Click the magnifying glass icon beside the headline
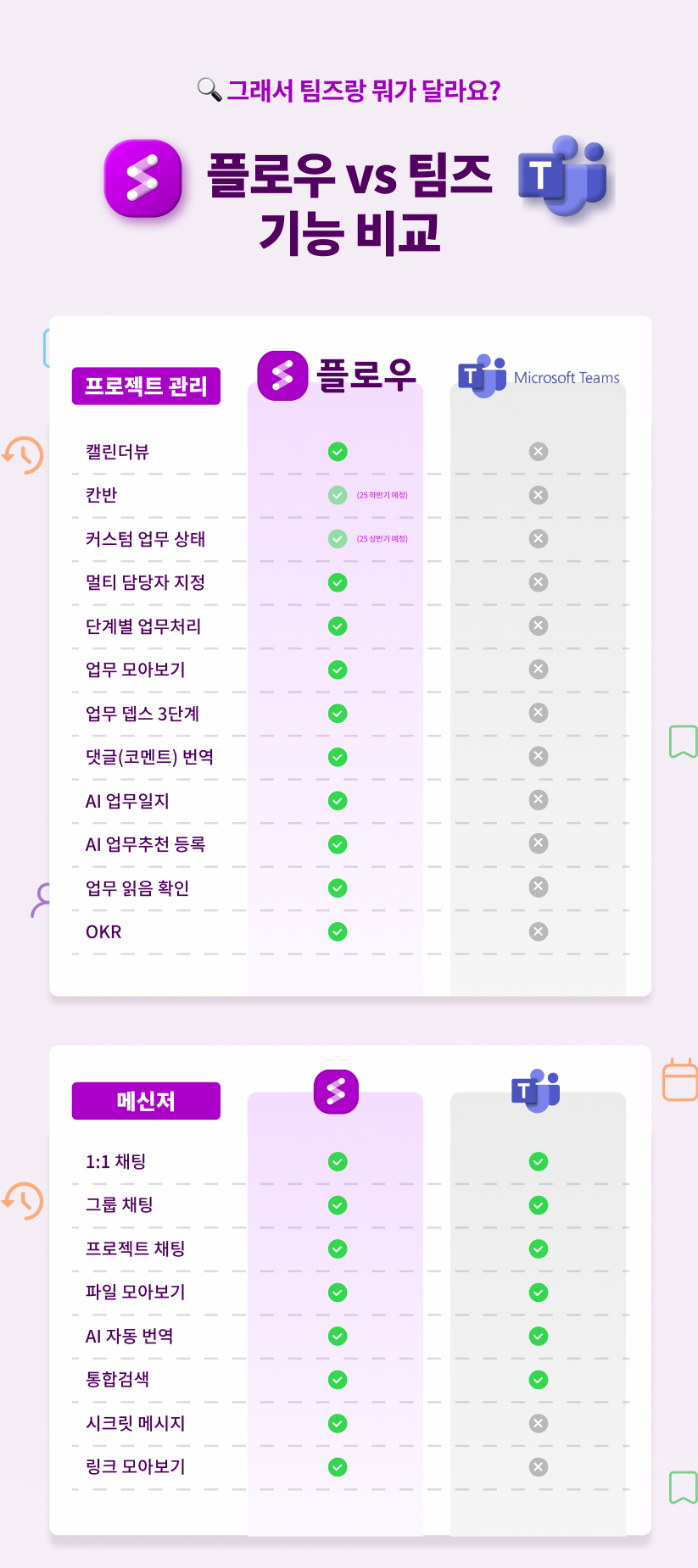The width and height of the screenshot is (698, 1568). pyautogui.click(x=209, y=89)
